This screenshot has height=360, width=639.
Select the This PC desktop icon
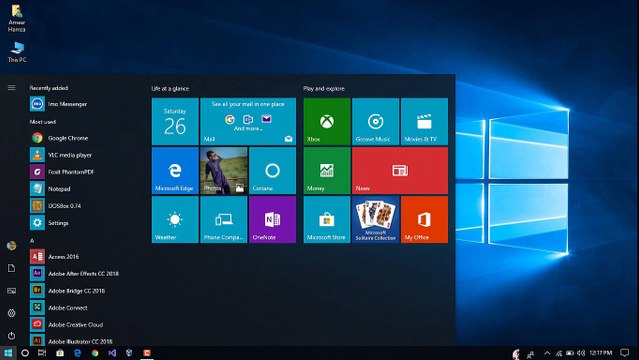coord(17,52)
